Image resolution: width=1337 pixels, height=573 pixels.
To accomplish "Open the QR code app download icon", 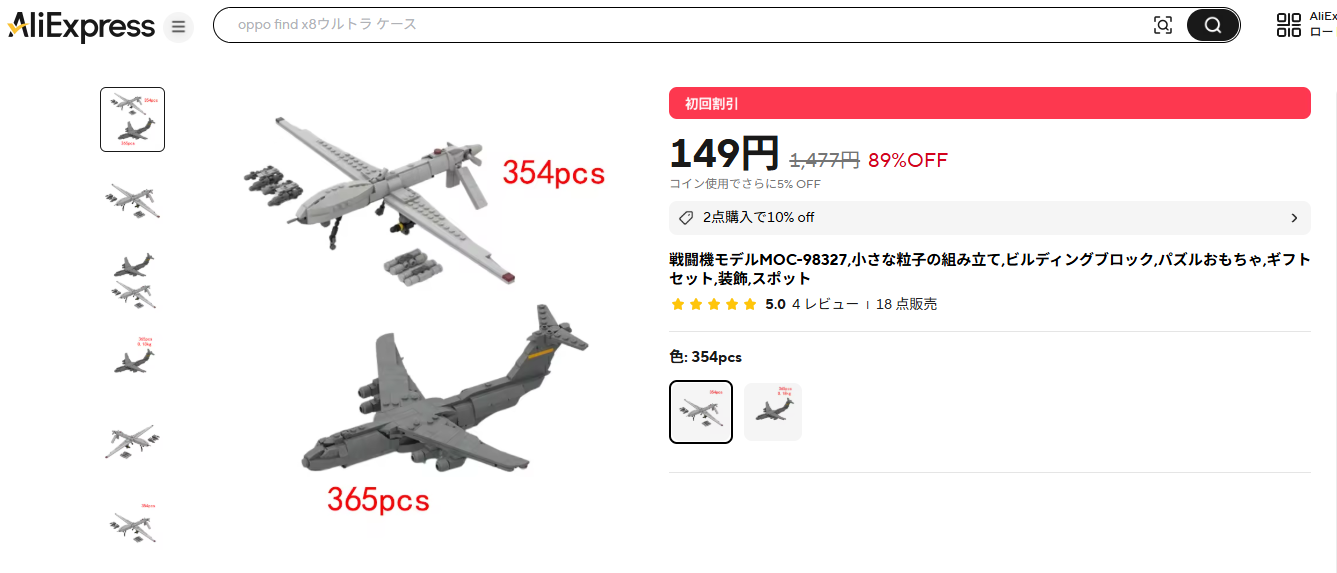I will point(1289,25).
